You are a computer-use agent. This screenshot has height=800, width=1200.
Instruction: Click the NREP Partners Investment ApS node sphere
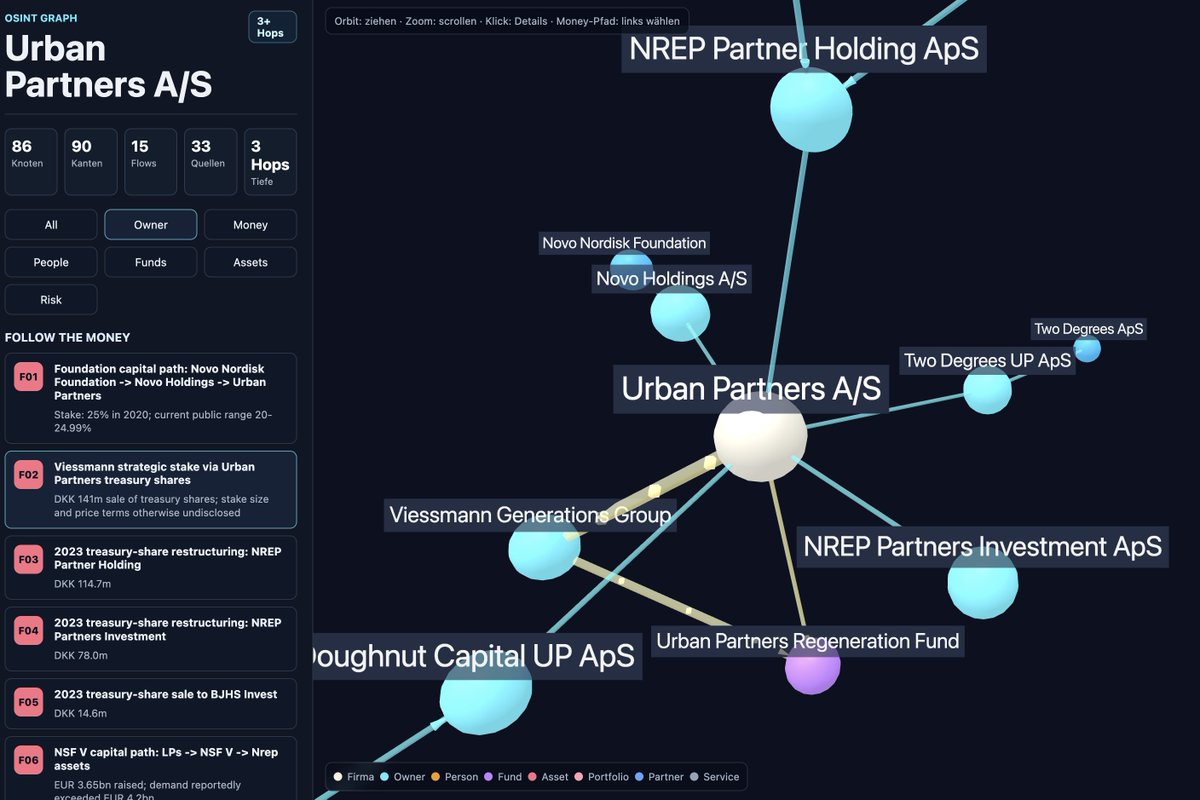pos(982,582)
